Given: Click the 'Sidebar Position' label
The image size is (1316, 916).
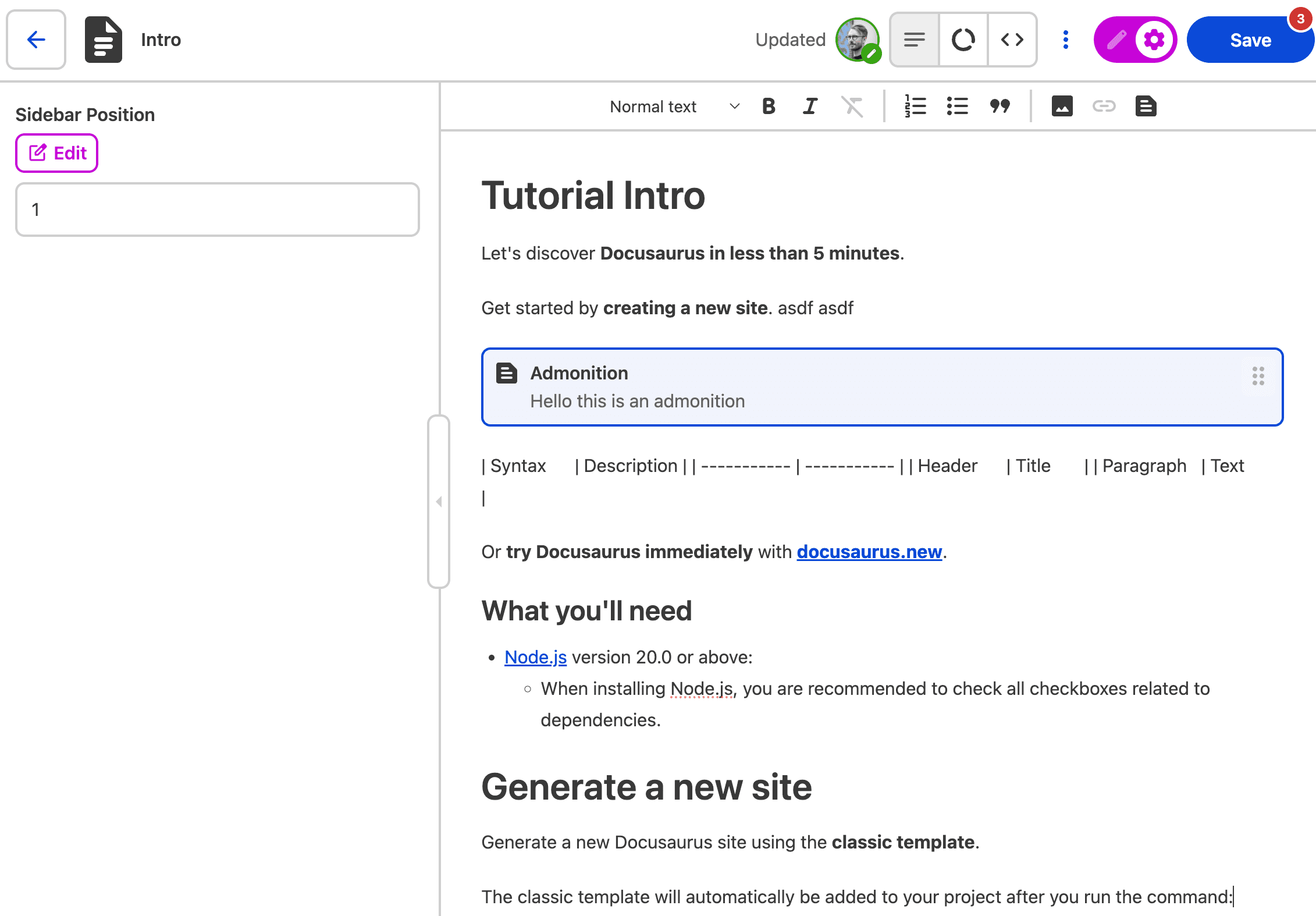Looking at the screenshot, I should 85,115.
